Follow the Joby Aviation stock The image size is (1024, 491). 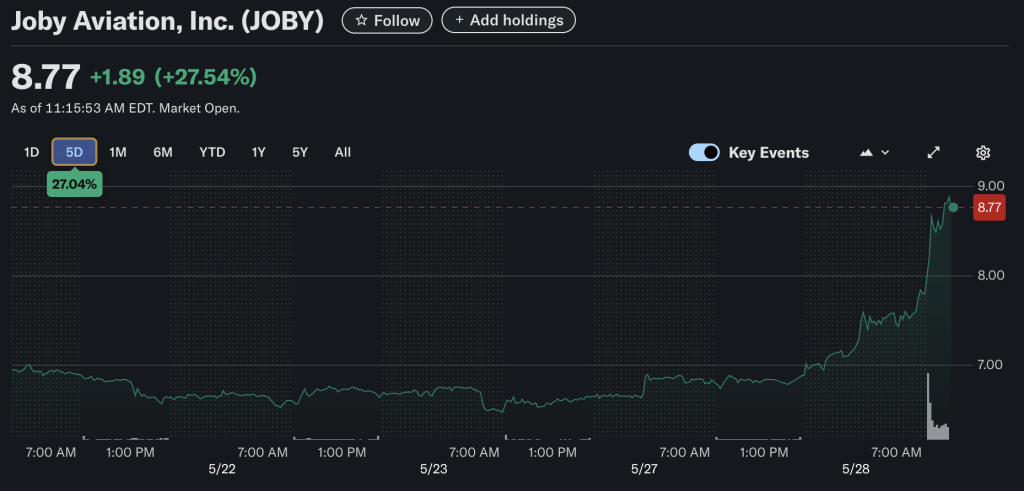pos(387,20)
